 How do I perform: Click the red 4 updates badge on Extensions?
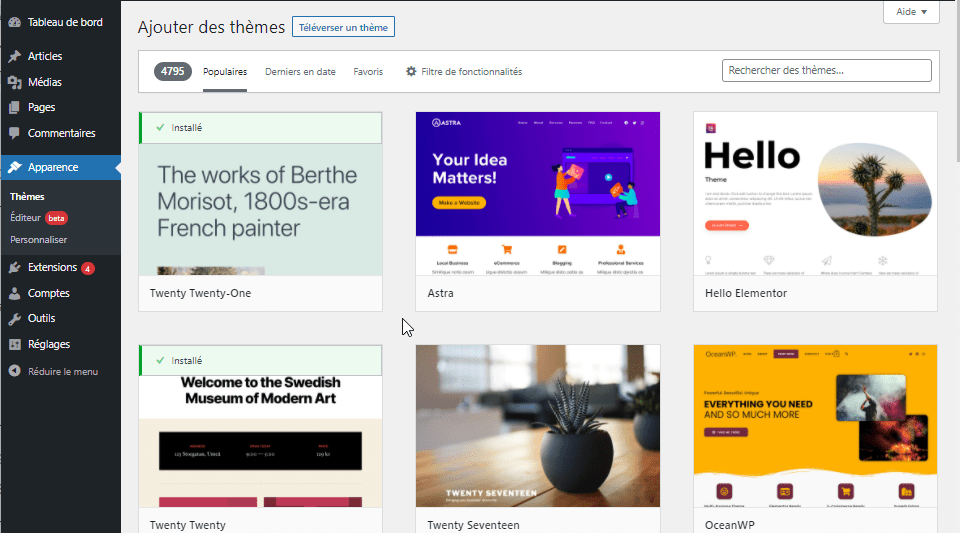88,268
